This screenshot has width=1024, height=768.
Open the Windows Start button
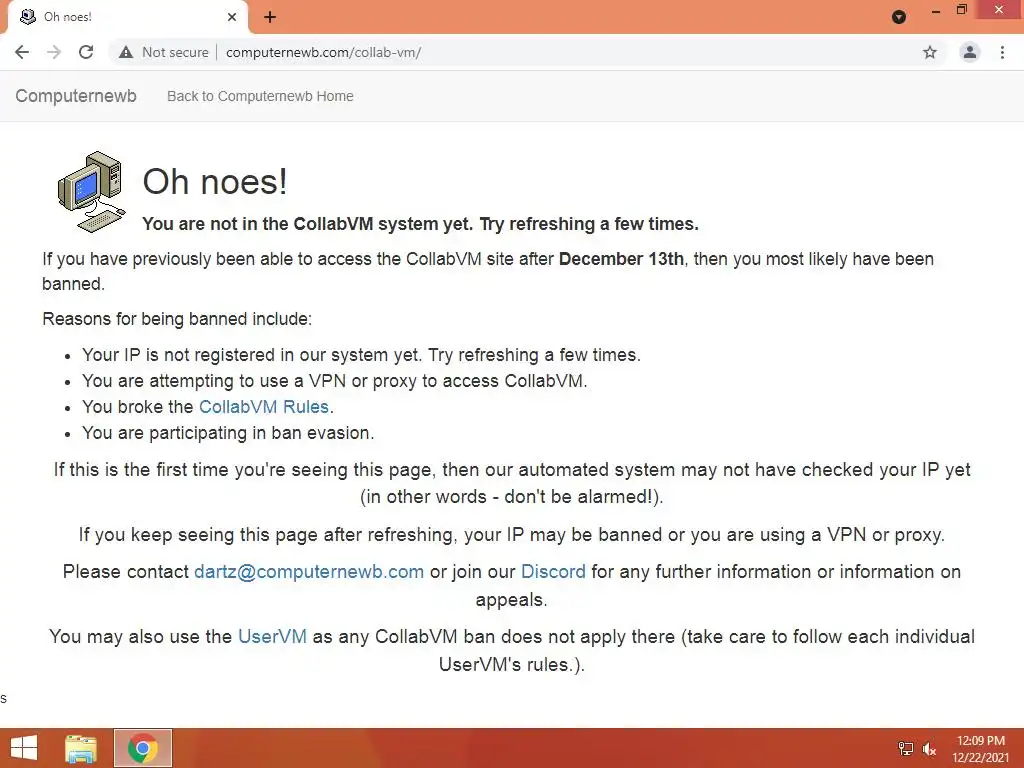24,748
